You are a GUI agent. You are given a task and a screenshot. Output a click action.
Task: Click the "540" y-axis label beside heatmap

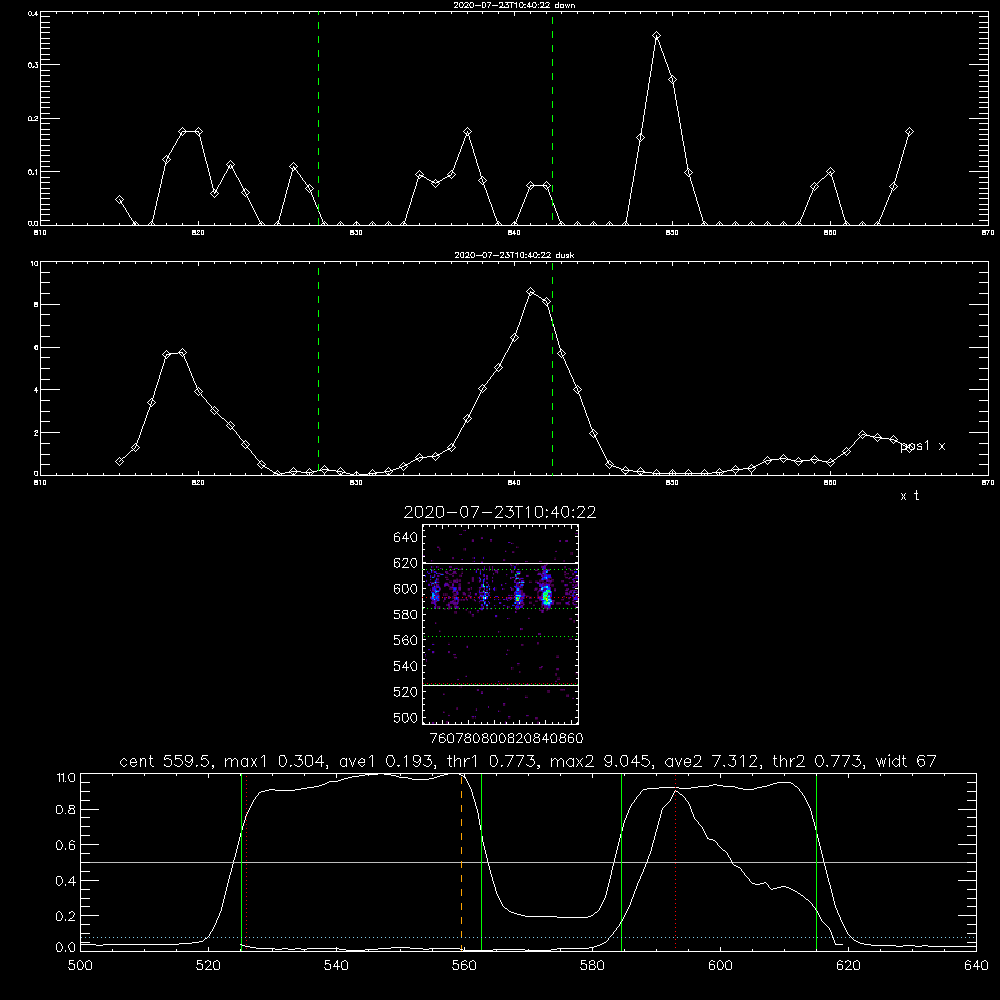click(405, 666)
